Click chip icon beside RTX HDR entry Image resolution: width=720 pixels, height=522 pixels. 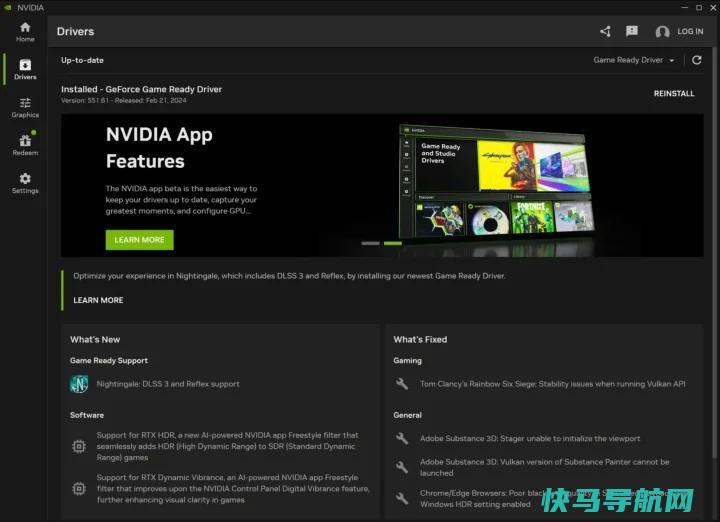[x=79, y=446]
